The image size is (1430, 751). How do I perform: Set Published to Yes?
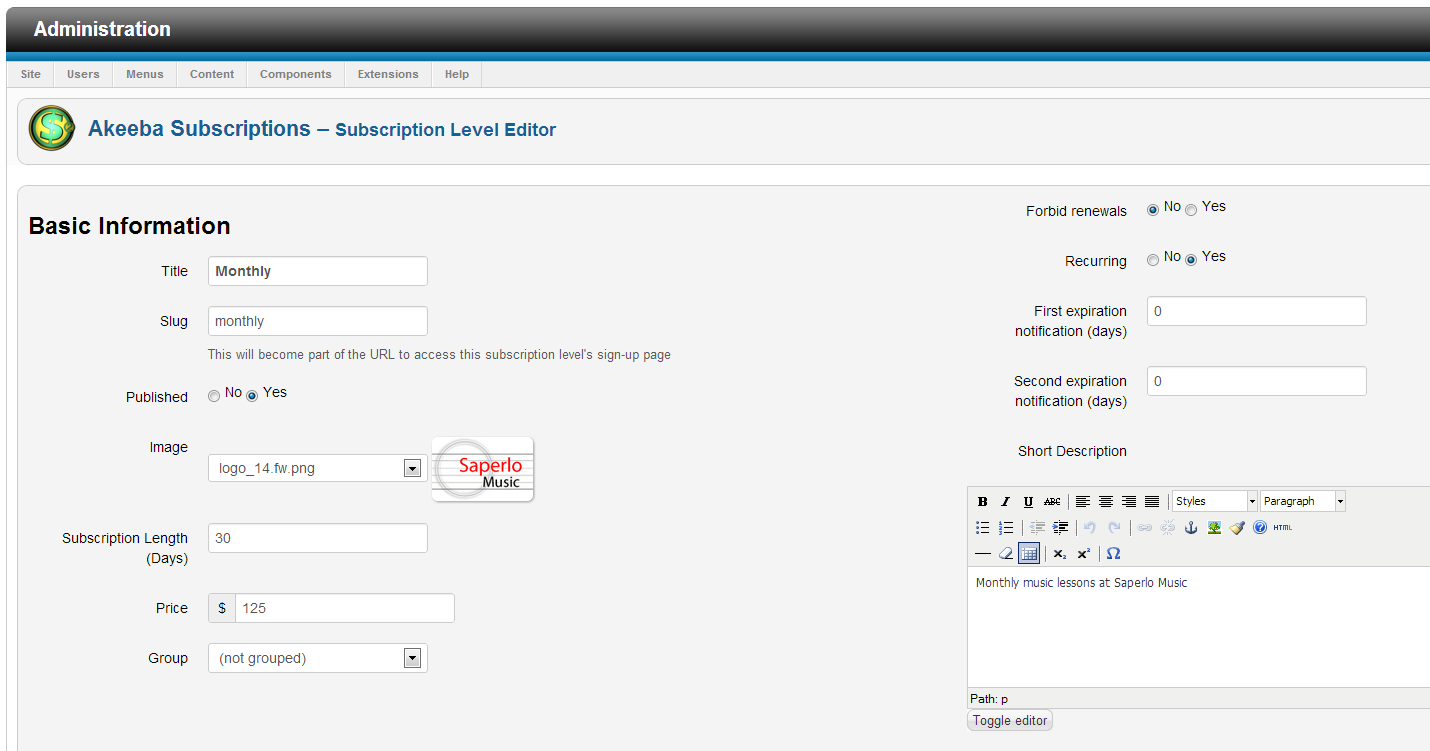(x=252, y=396)
